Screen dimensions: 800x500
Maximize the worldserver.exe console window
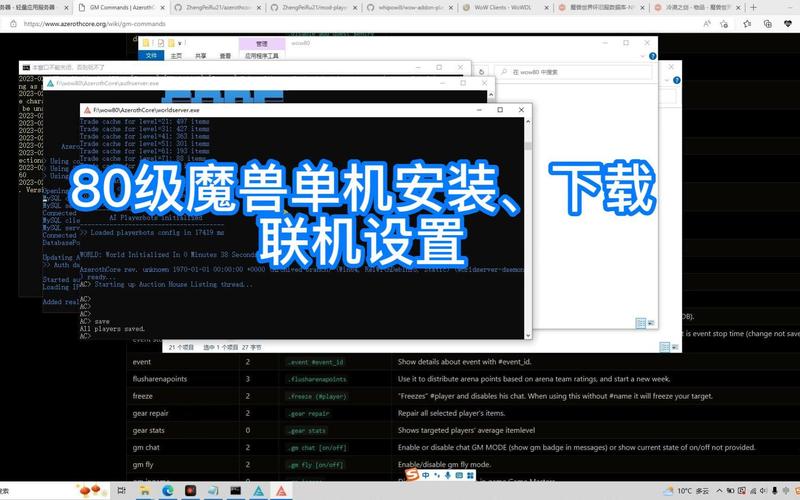[x=500, y=110]
